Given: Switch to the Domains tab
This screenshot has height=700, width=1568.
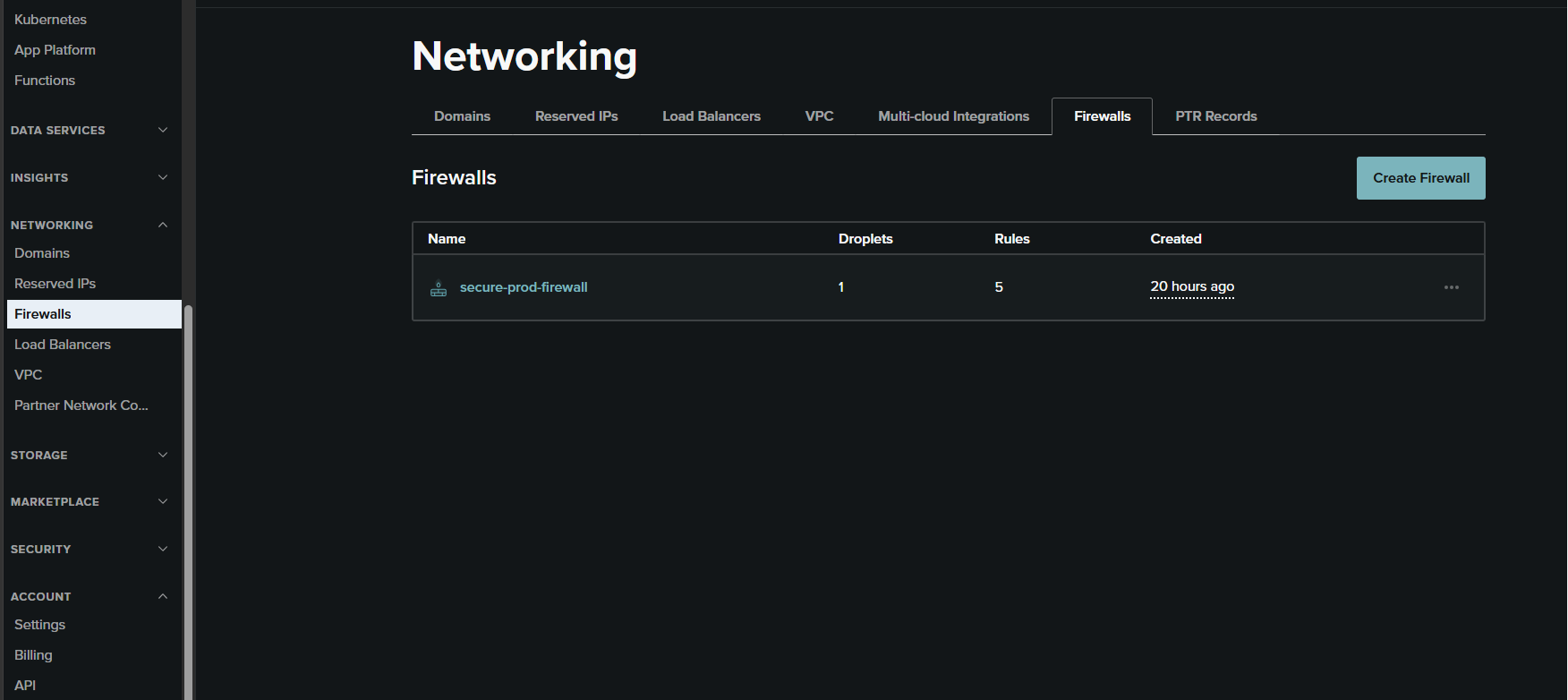Looking at the screenshot, I should [462, 116].
